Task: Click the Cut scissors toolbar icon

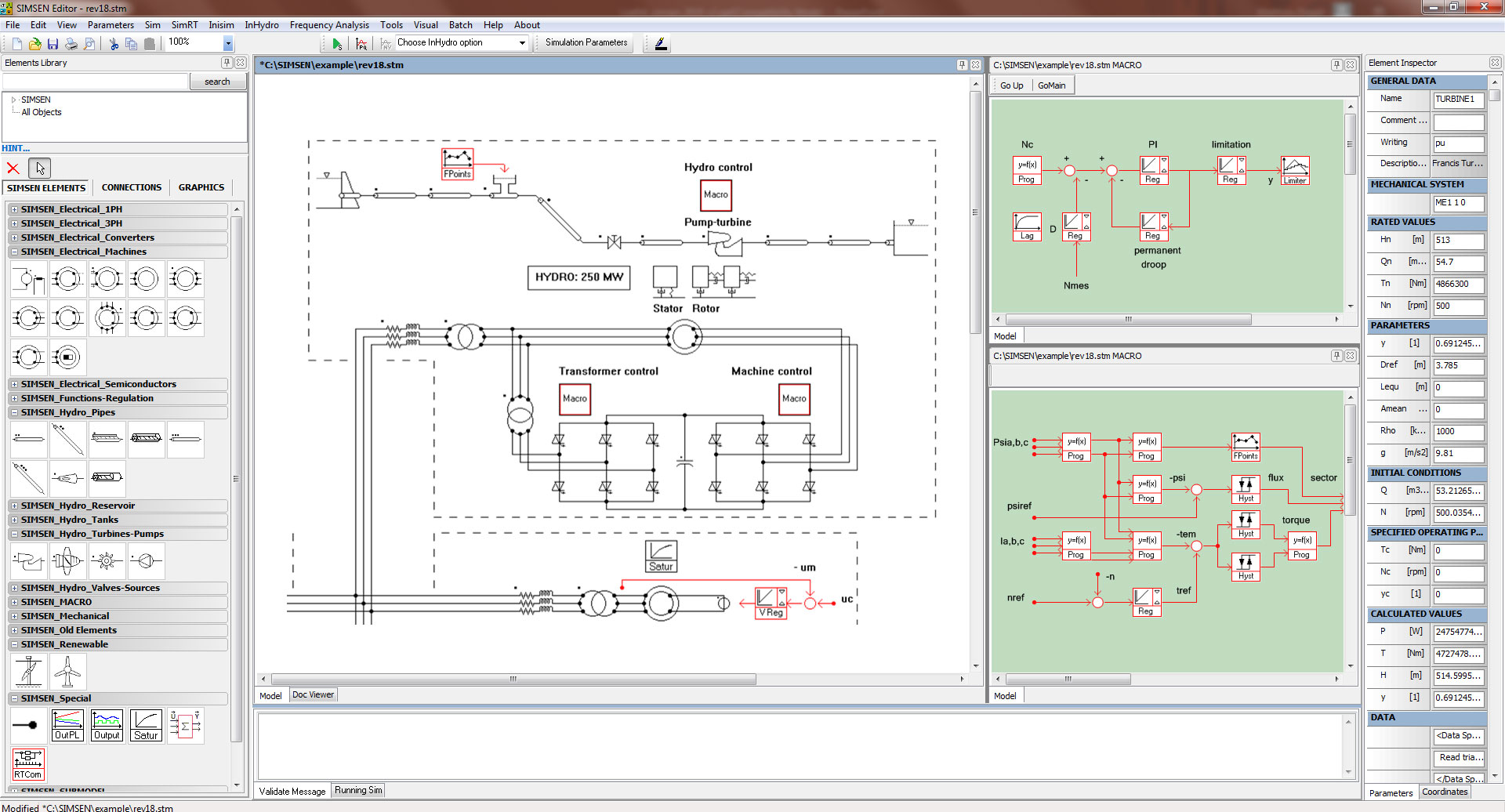Action: point(114,44)
